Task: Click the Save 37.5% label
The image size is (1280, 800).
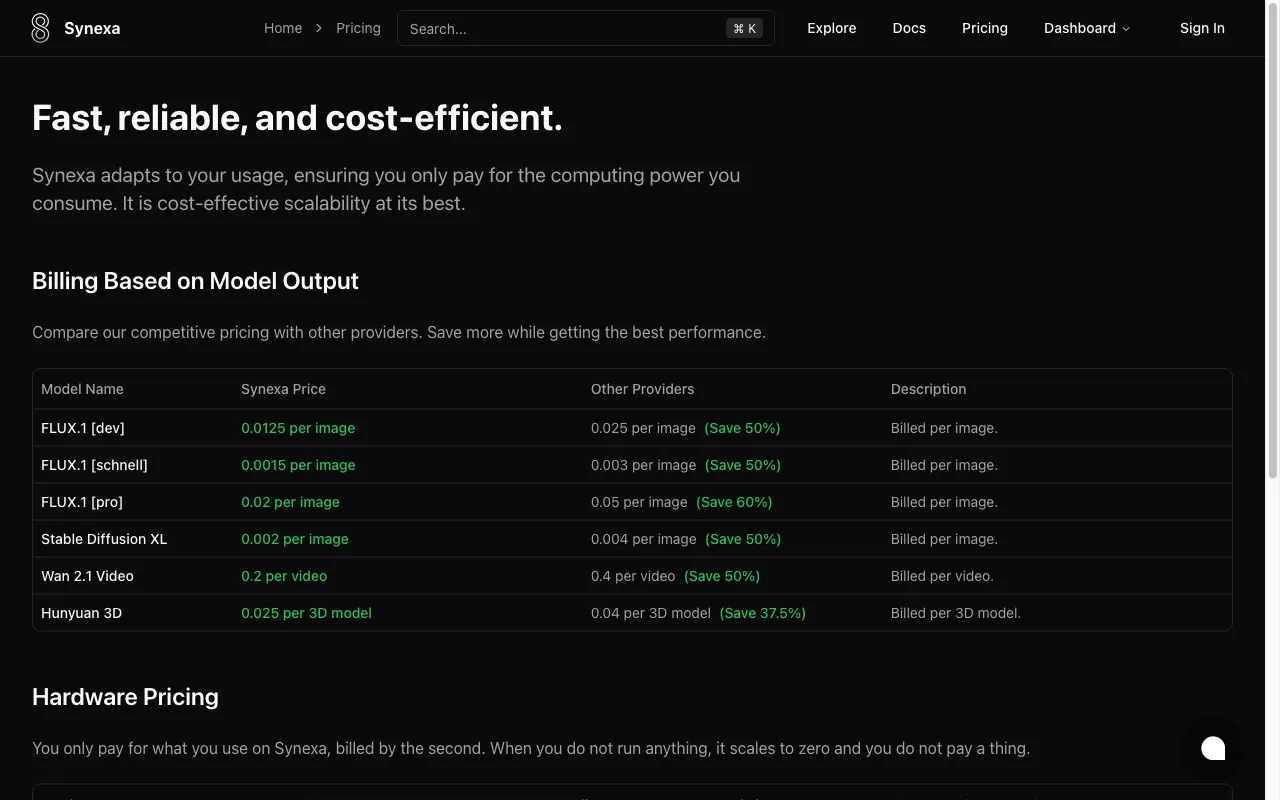Action: pos(763,613)
